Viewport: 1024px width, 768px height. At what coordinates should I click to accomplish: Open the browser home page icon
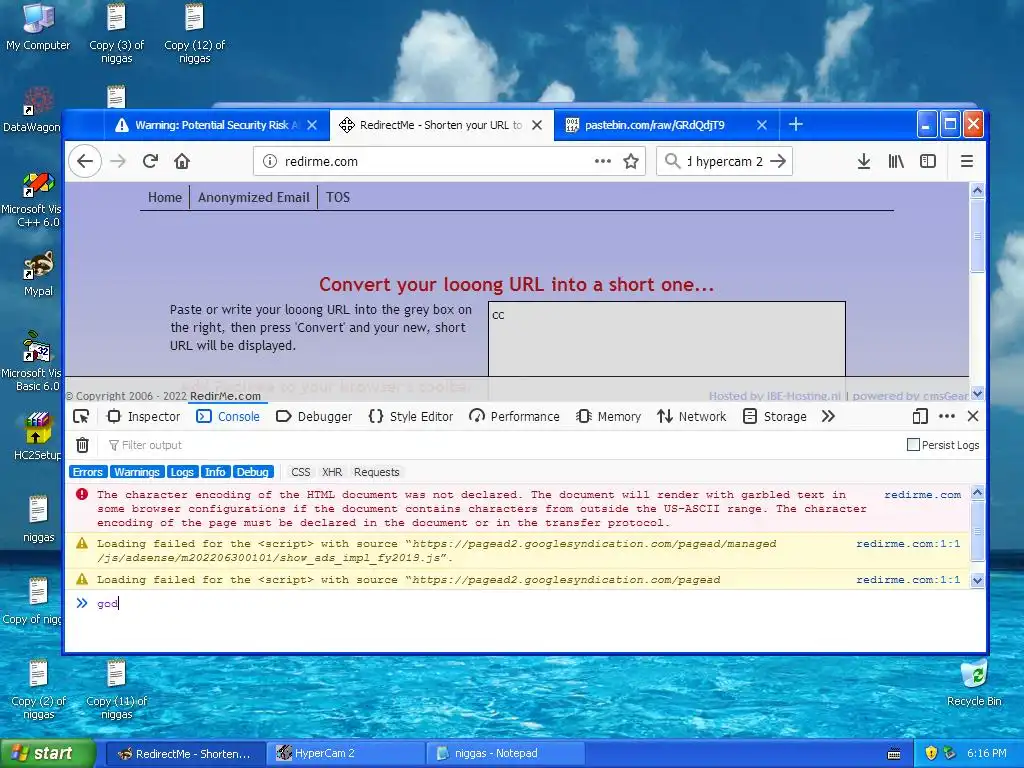(182, 161)
